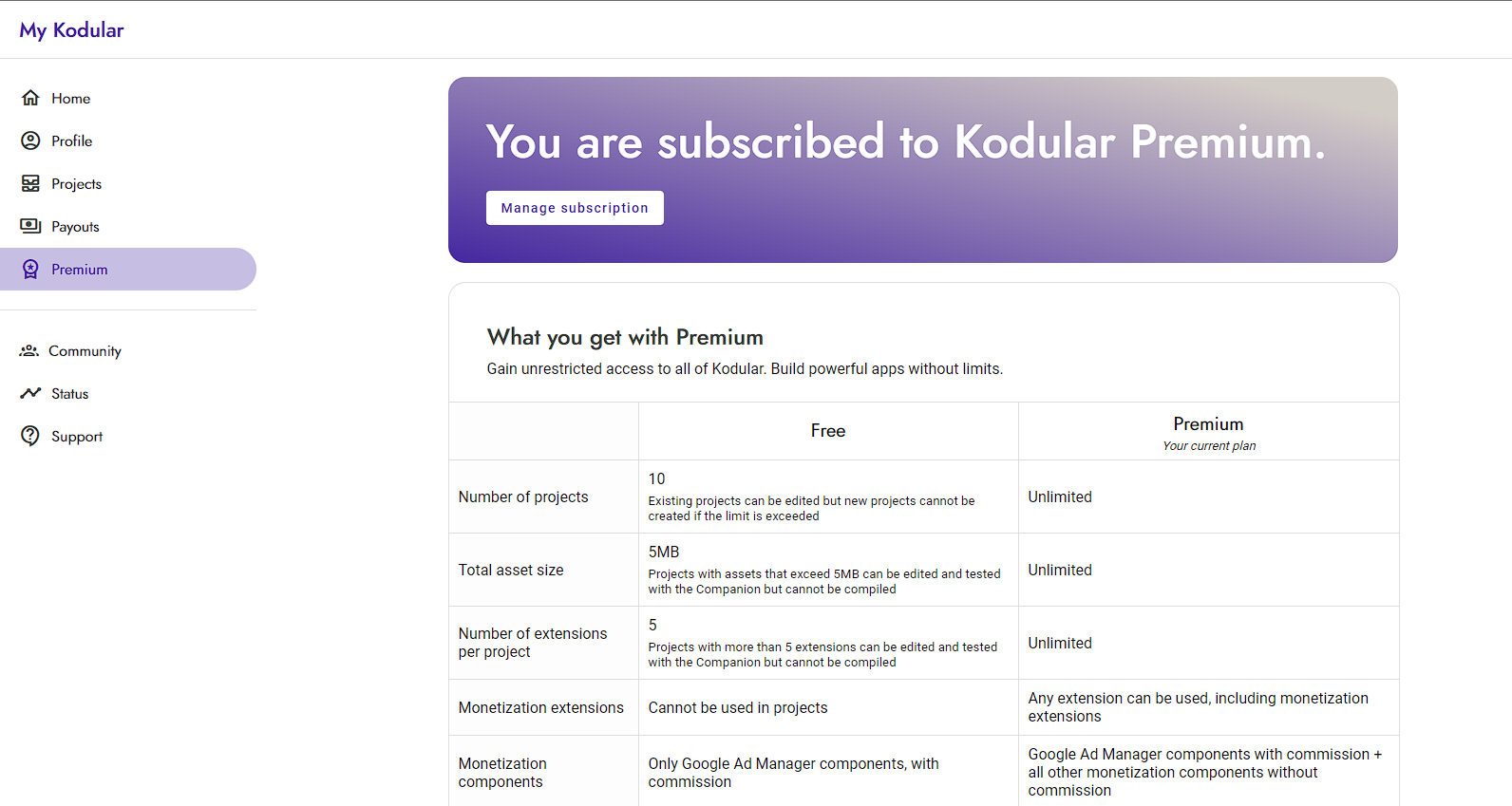
Task: Open the Status page link
Action: [69, 394]
